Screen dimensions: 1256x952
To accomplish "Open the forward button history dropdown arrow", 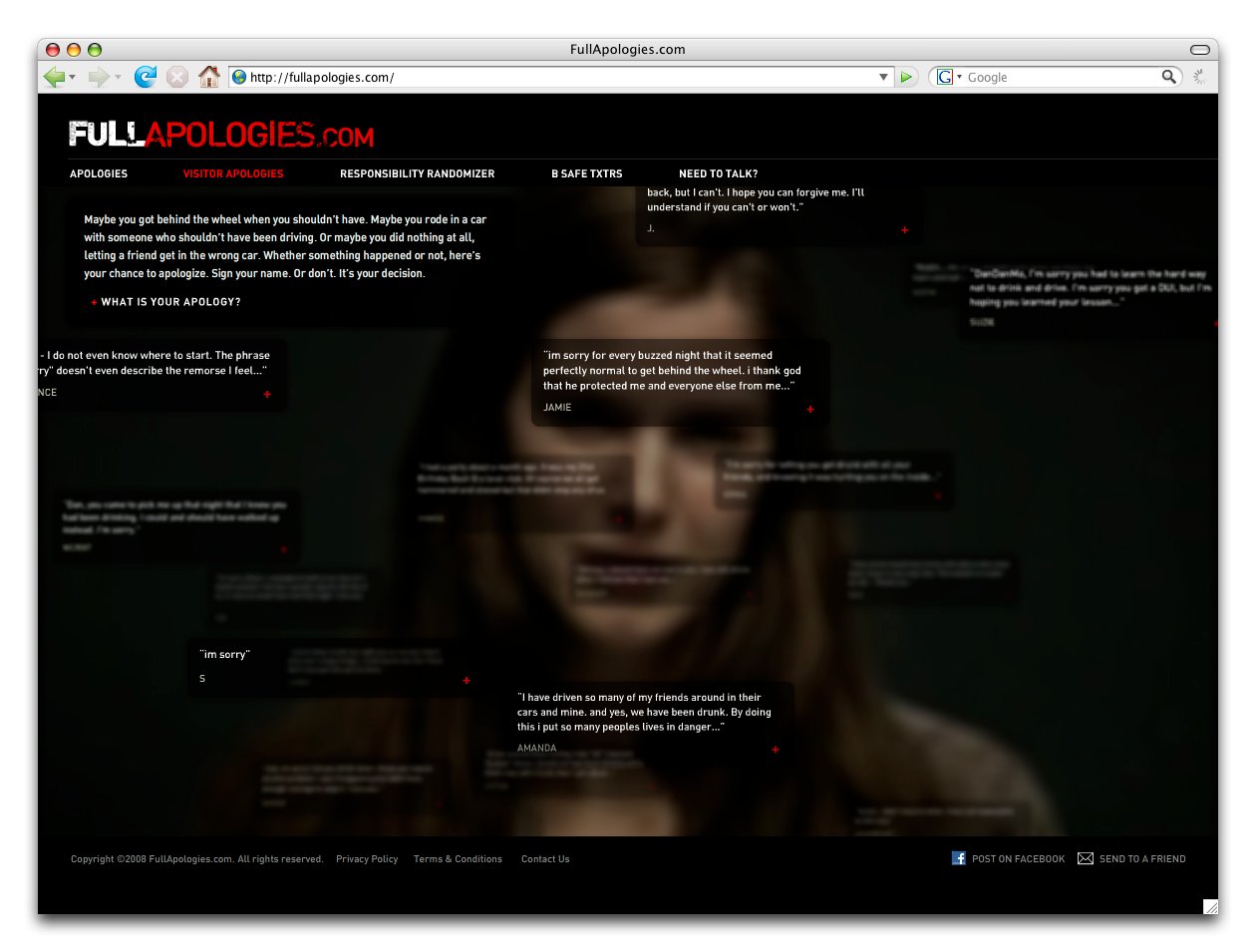I will pyautogui.click(x=118, y=77).
